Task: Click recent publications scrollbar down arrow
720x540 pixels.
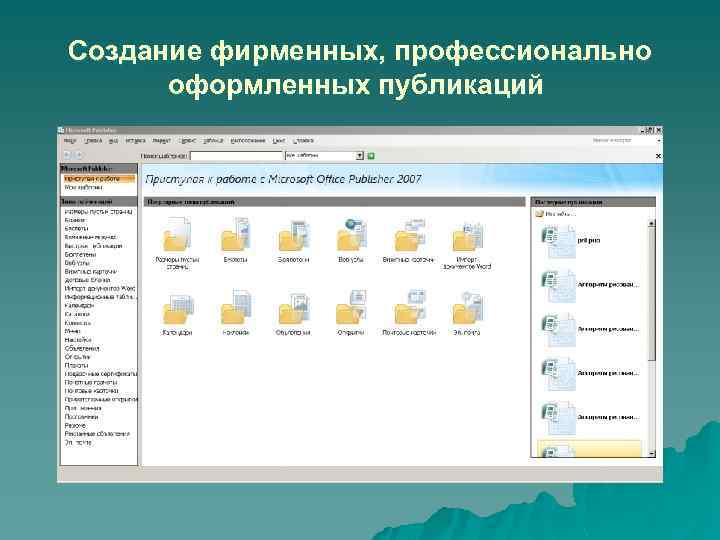Action: tap(652, 454)
